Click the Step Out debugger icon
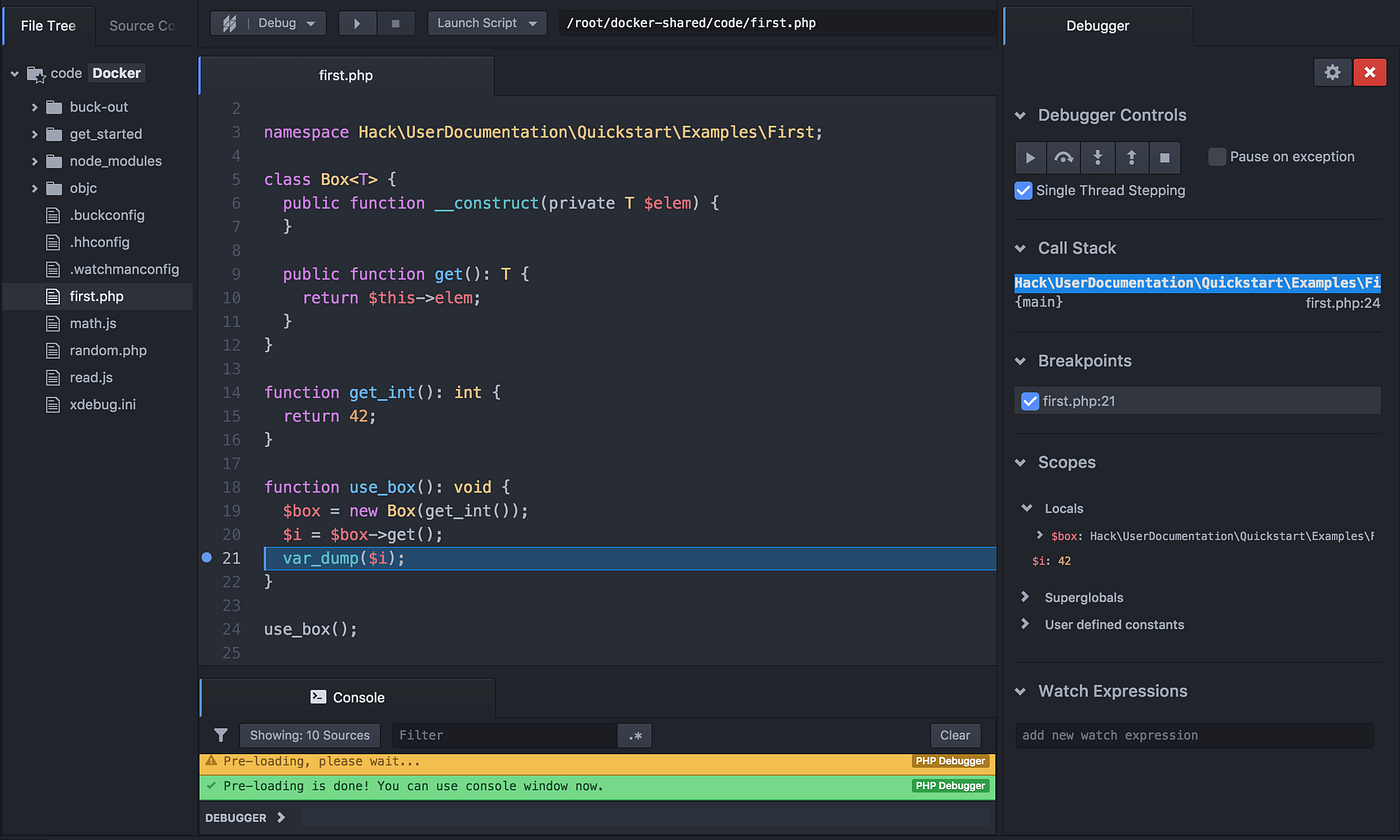This screenshot has width=1400, height=840. coord(1131,158)
